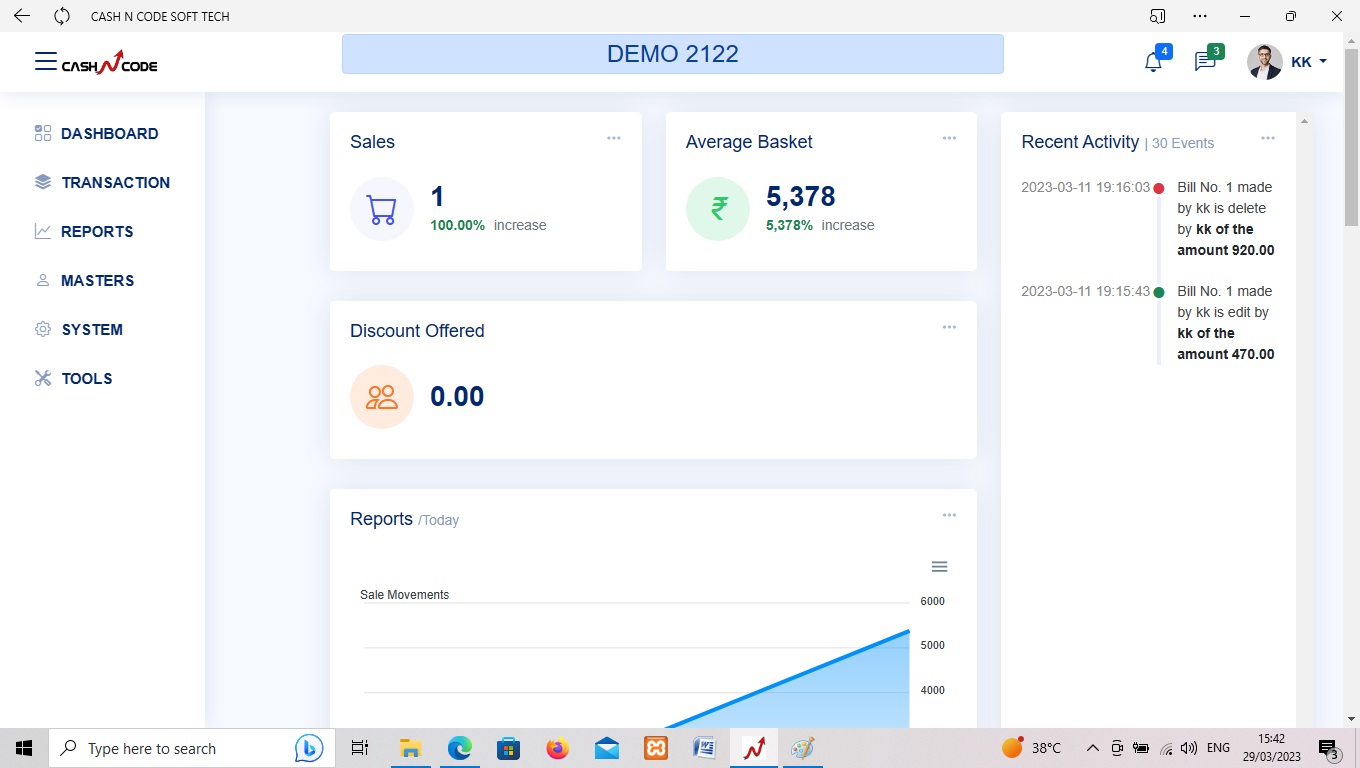This screenshot has width=1360, height=768.
Task: Open Discount Offered card options ellipsis
Action: [x=949, y=327]
